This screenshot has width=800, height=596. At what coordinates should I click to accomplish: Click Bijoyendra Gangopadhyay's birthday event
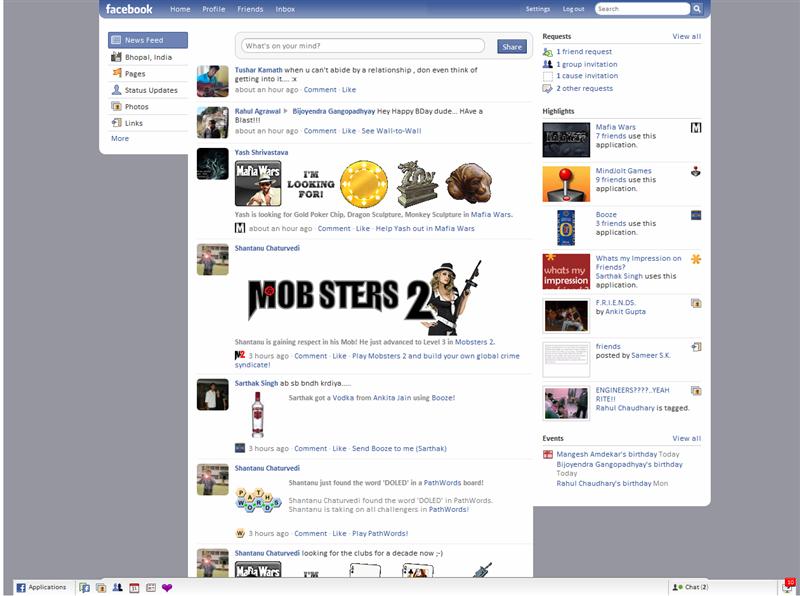coord(619,464)
